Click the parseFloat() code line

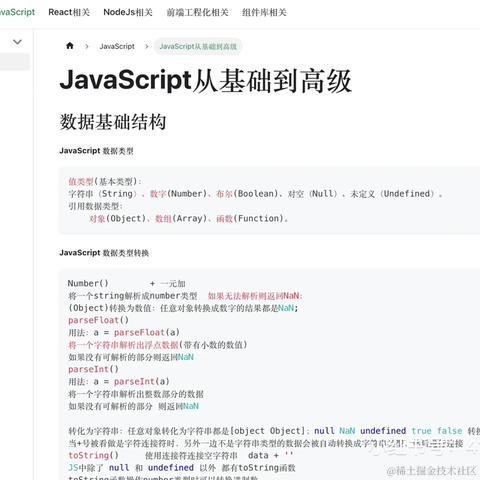coord(98,320)
